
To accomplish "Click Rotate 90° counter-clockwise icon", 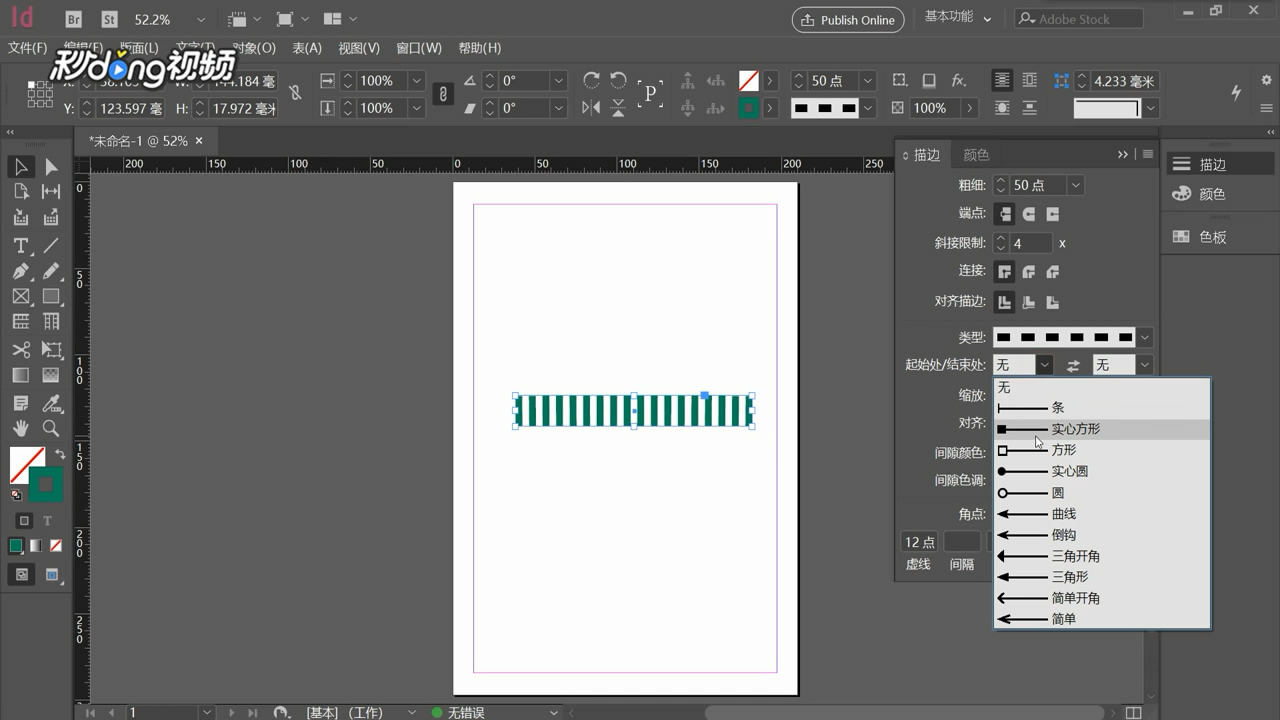I will 618,81.
